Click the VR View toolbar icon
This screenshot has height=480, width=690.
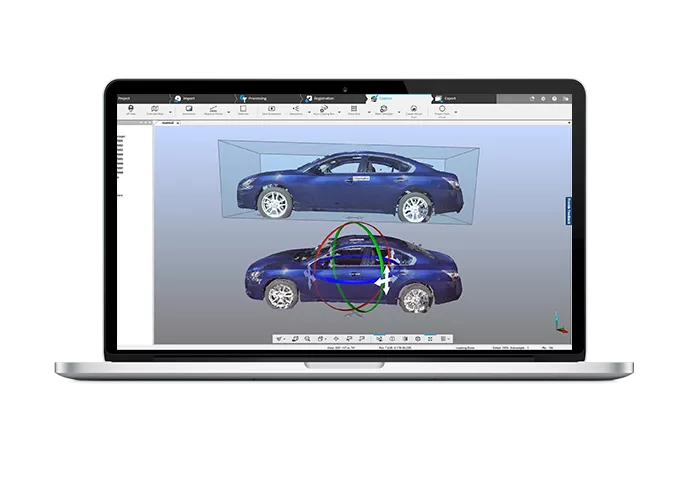pyautogui.click(x=132, y=110)
